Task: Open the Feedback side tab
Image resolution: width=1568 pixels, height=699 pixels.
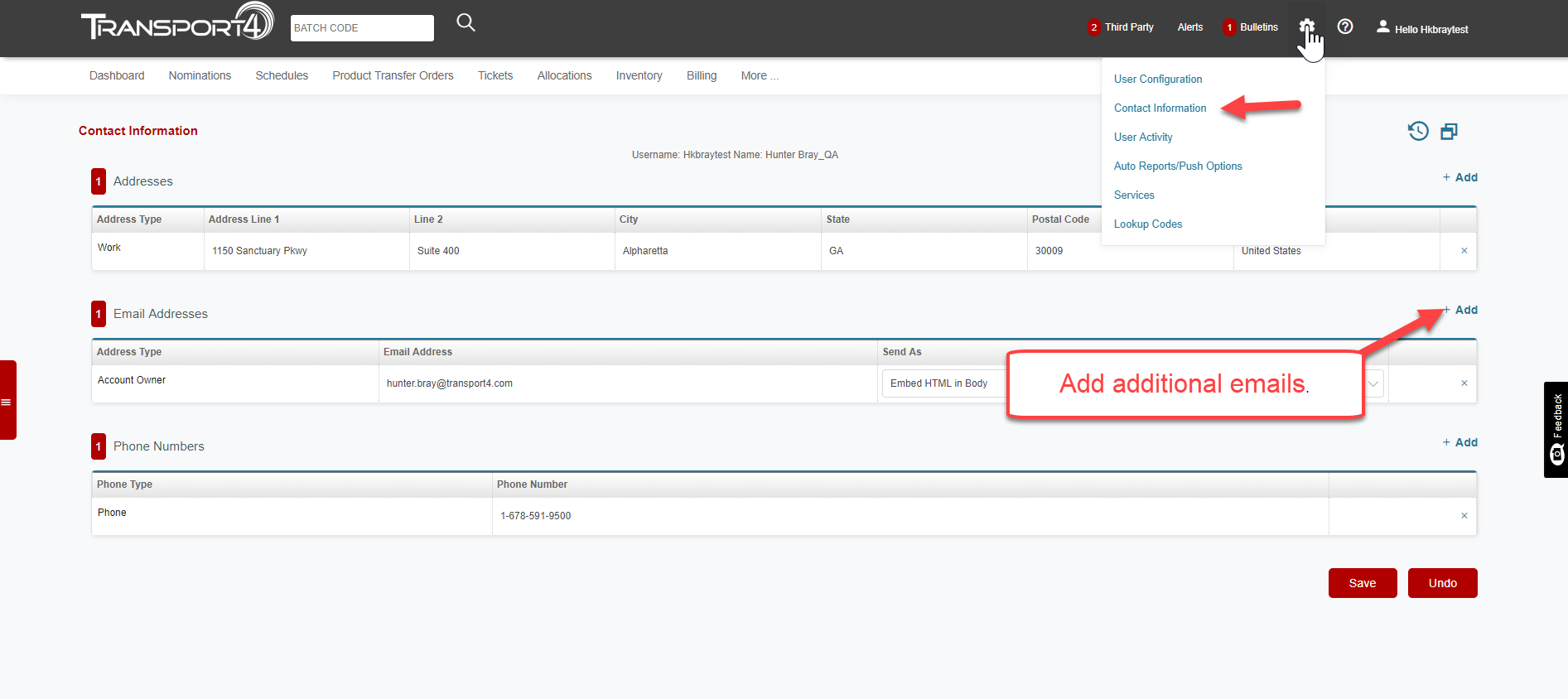Action: (x=1556, y=429)
